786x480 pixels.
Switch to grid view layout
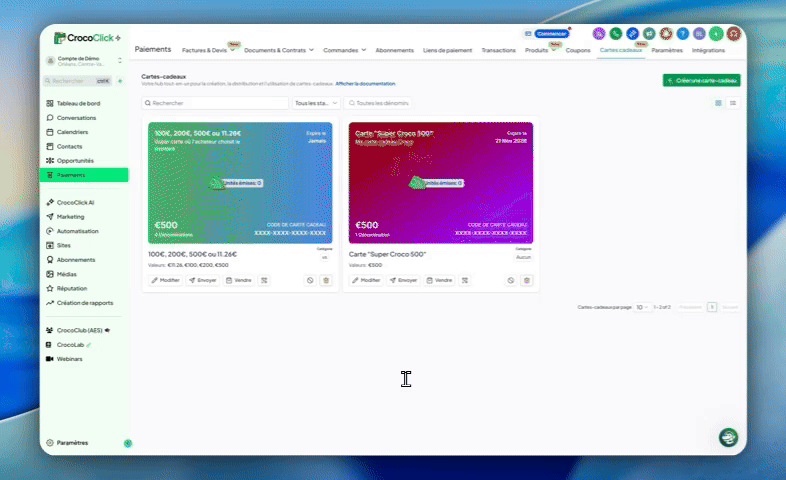click(718, 103)
